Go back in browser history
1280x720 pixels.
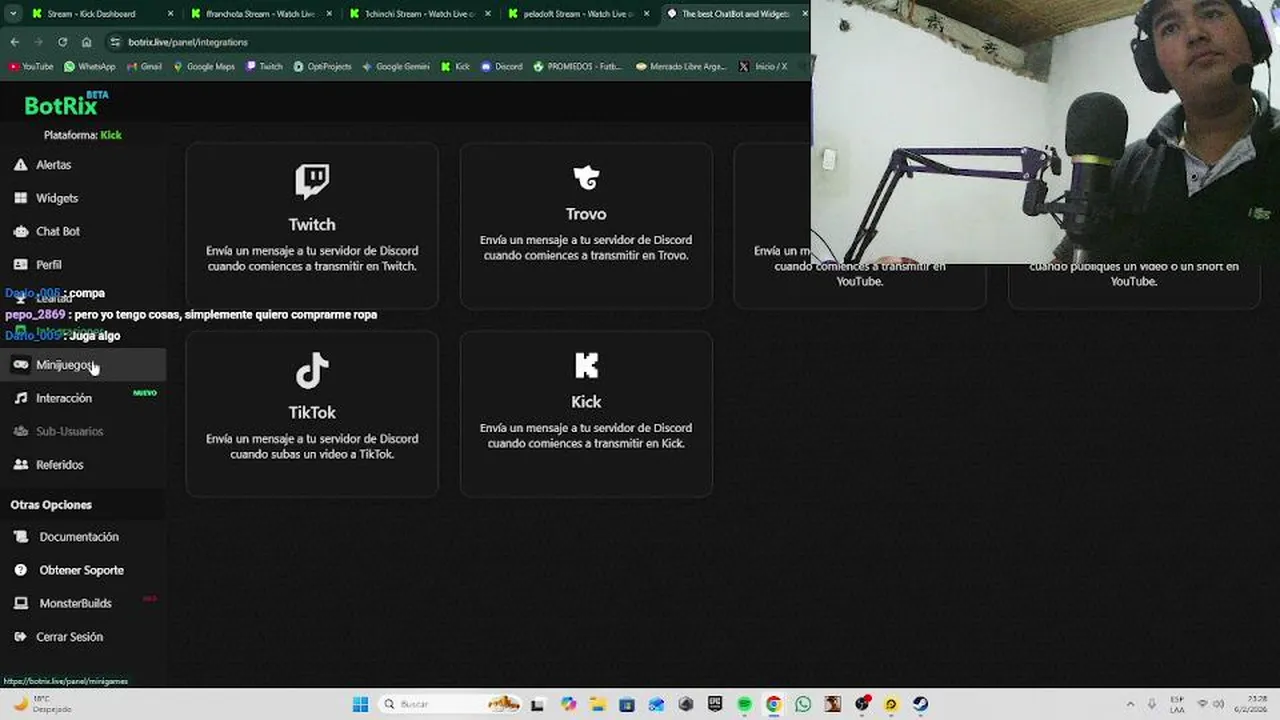pos(14,42)
